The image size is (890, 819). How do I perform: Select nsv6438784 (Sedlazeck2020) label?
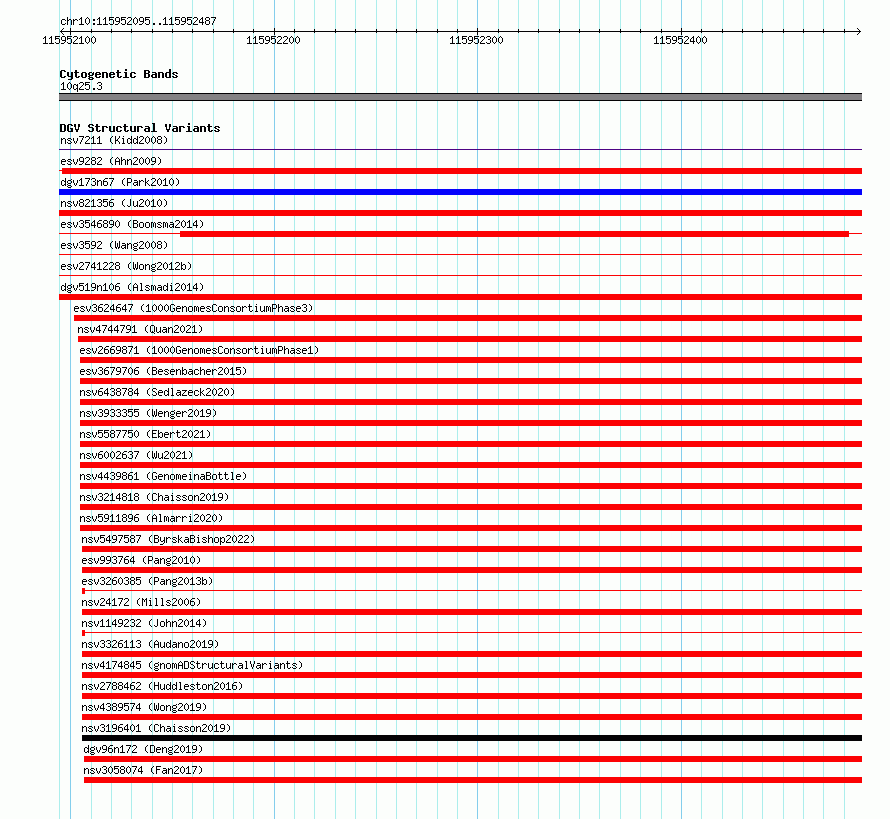pyautogui.click(x=157, y=392)
